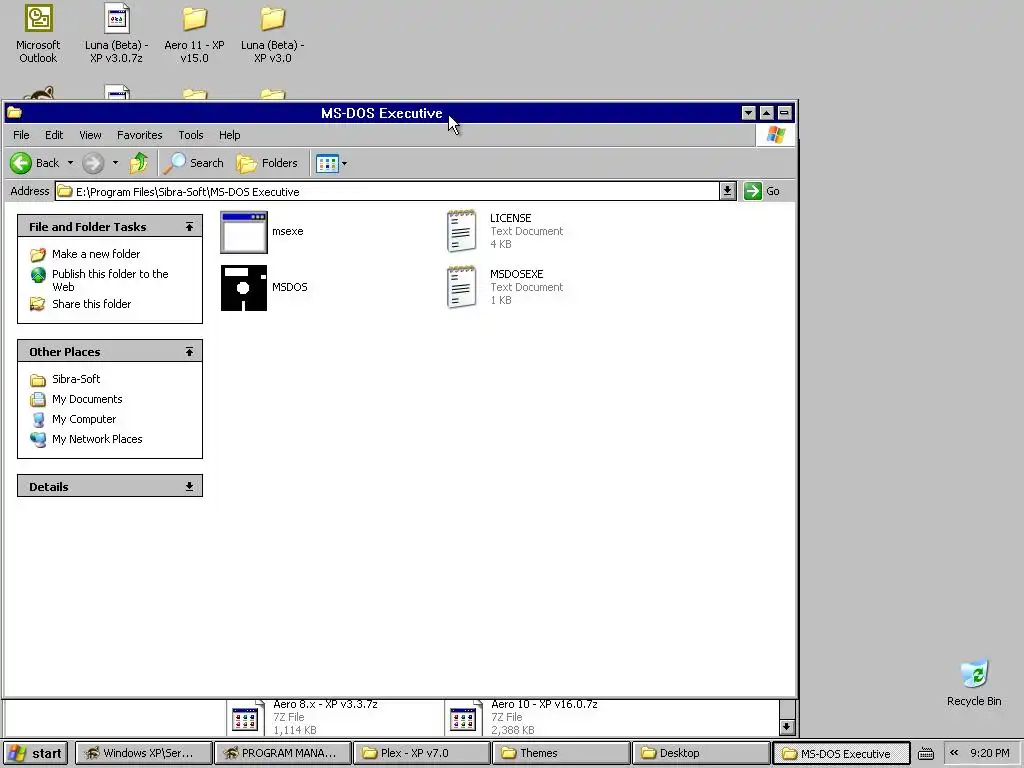Open the Help menu
The width and height of the screenshot is (1024, 768).
point(229,135)
